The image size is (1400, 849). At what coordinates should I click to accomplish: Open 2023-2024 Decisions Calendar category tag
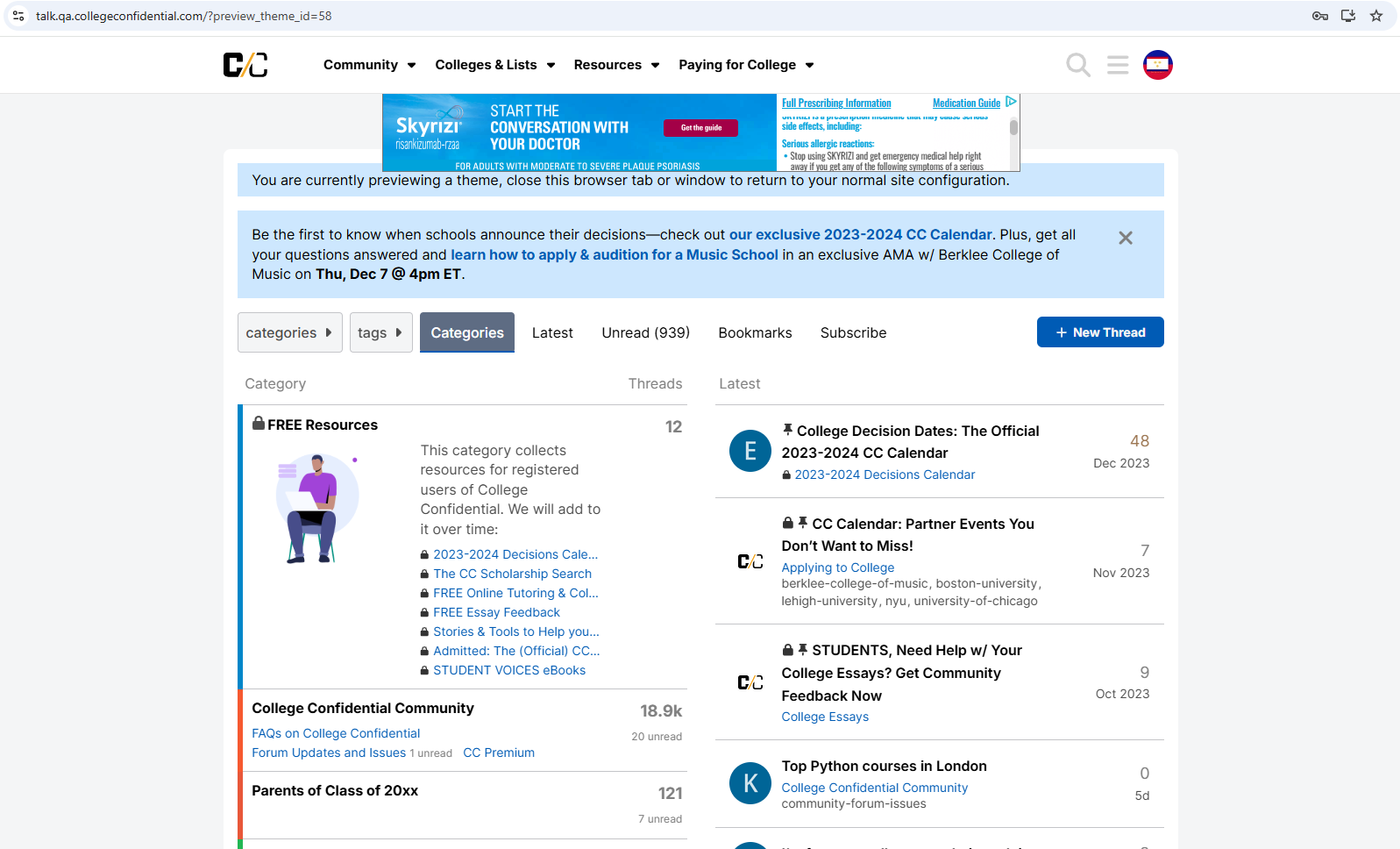pyautogui.click(x=885, y=474)
